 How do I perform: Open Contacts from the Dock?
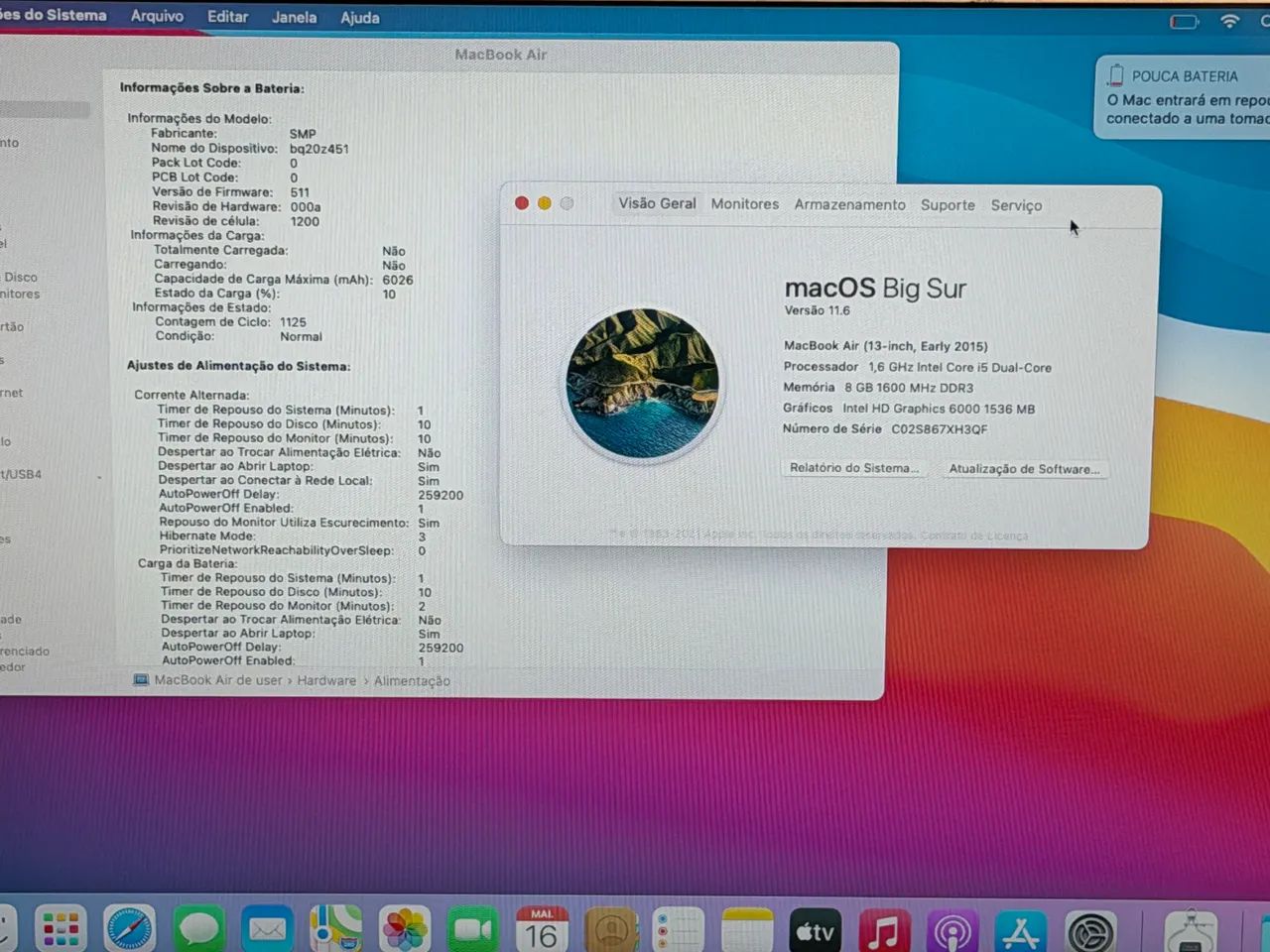click(611, 929)
